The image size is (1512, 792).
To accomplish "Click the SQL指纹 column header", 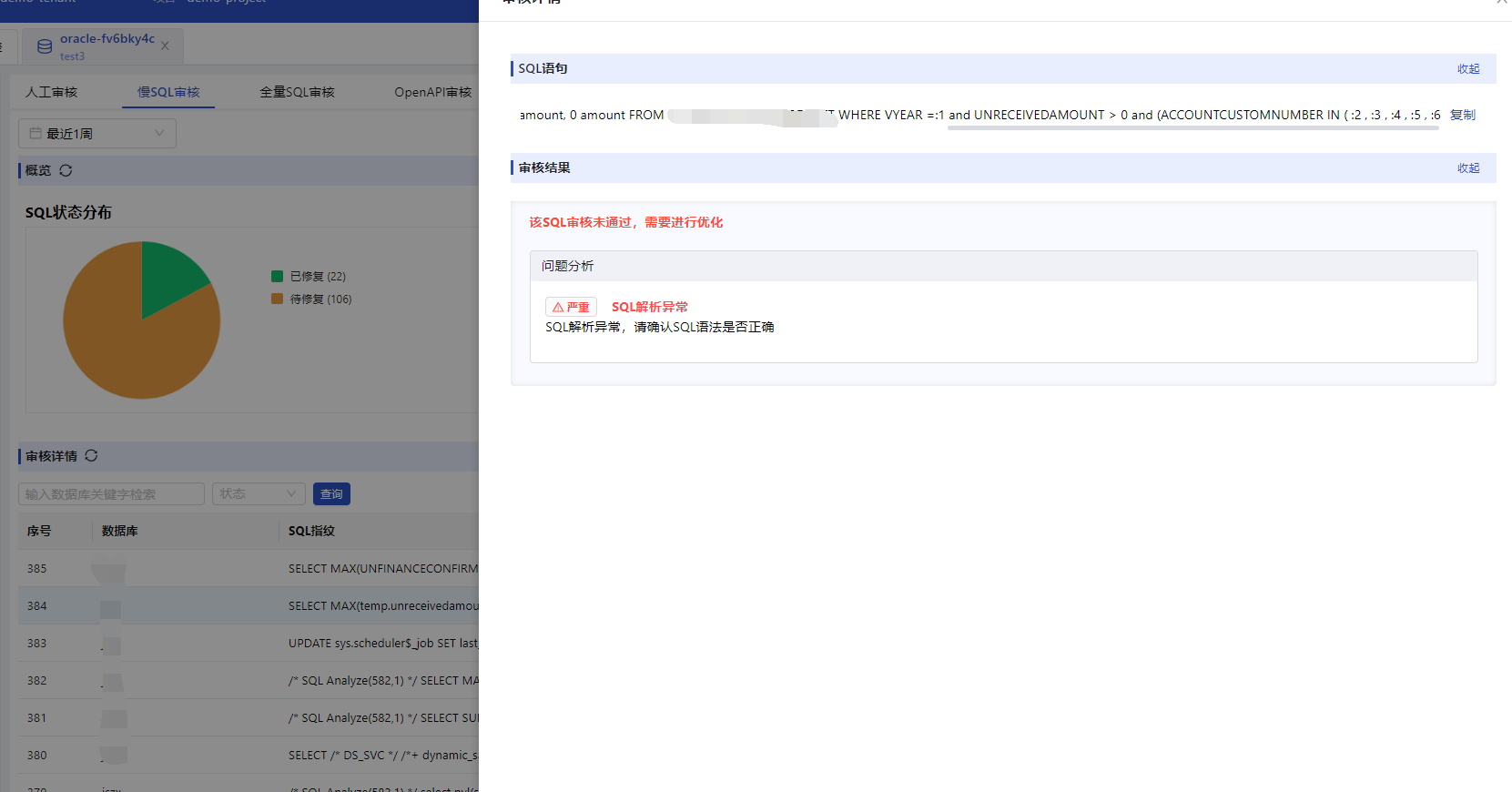I will pyautogui.click(x=311, y=531).
